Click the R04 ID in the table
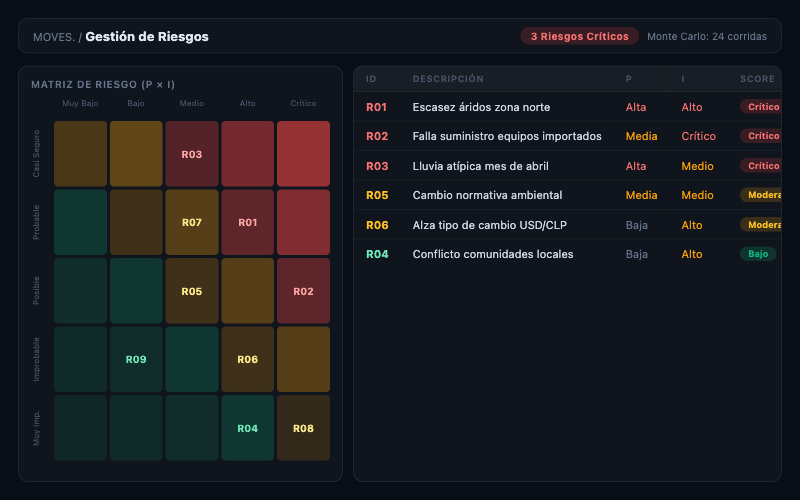800x500 pixels. [377, 254]
